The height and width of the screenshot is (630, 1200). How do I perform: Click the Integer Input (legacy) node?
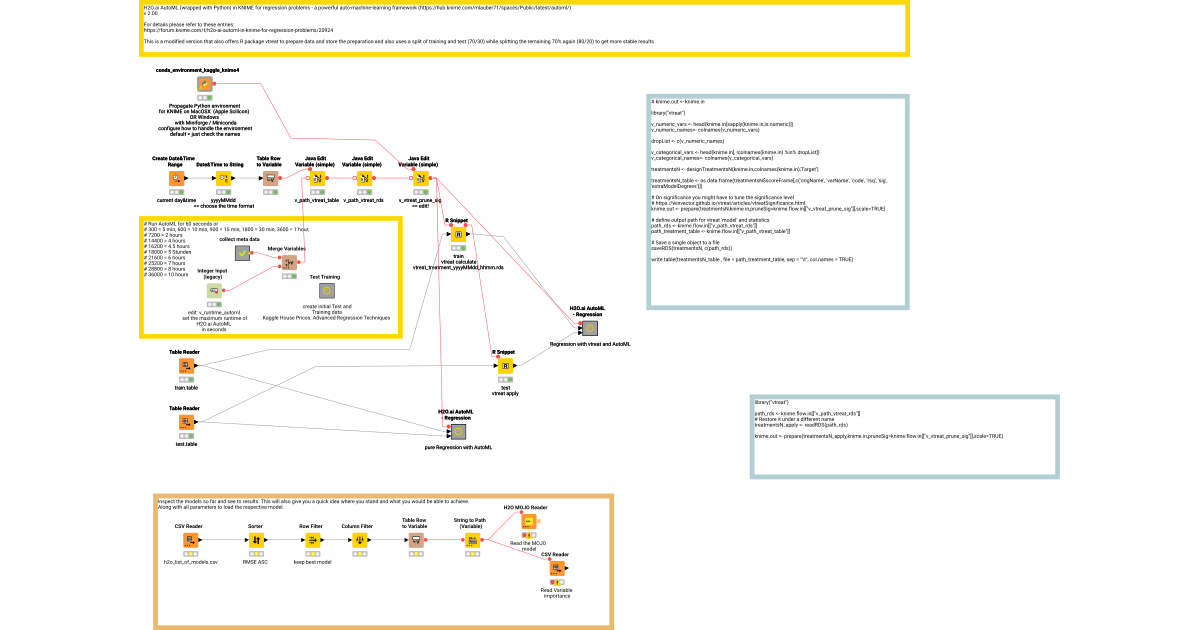215,290
